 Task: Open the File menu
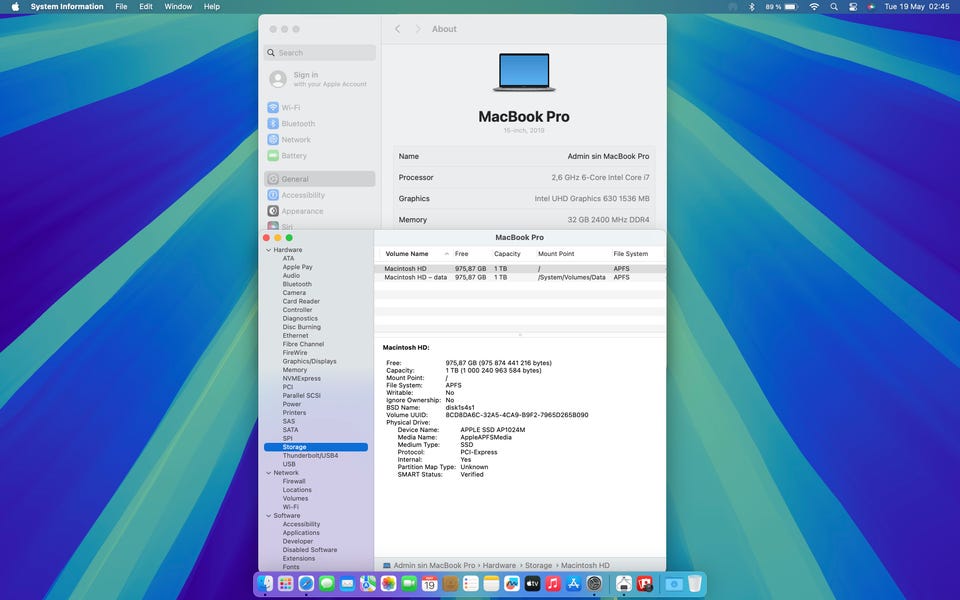coord(121,7)
